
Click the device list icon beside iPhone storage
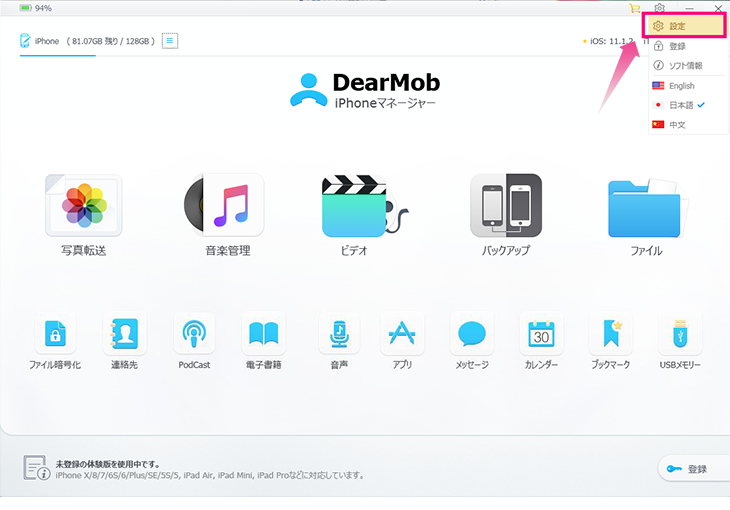click(170, 41)
